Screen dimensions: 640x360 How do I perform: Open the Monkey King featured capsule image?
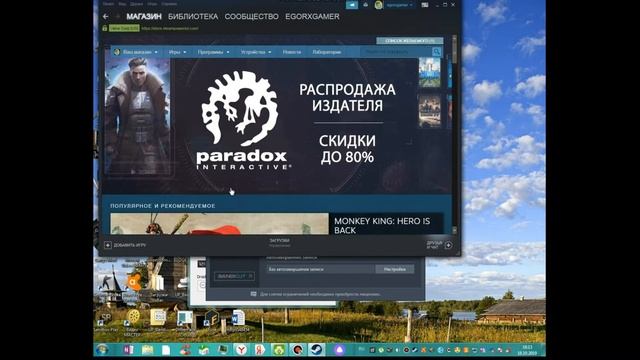coord(219,224)
